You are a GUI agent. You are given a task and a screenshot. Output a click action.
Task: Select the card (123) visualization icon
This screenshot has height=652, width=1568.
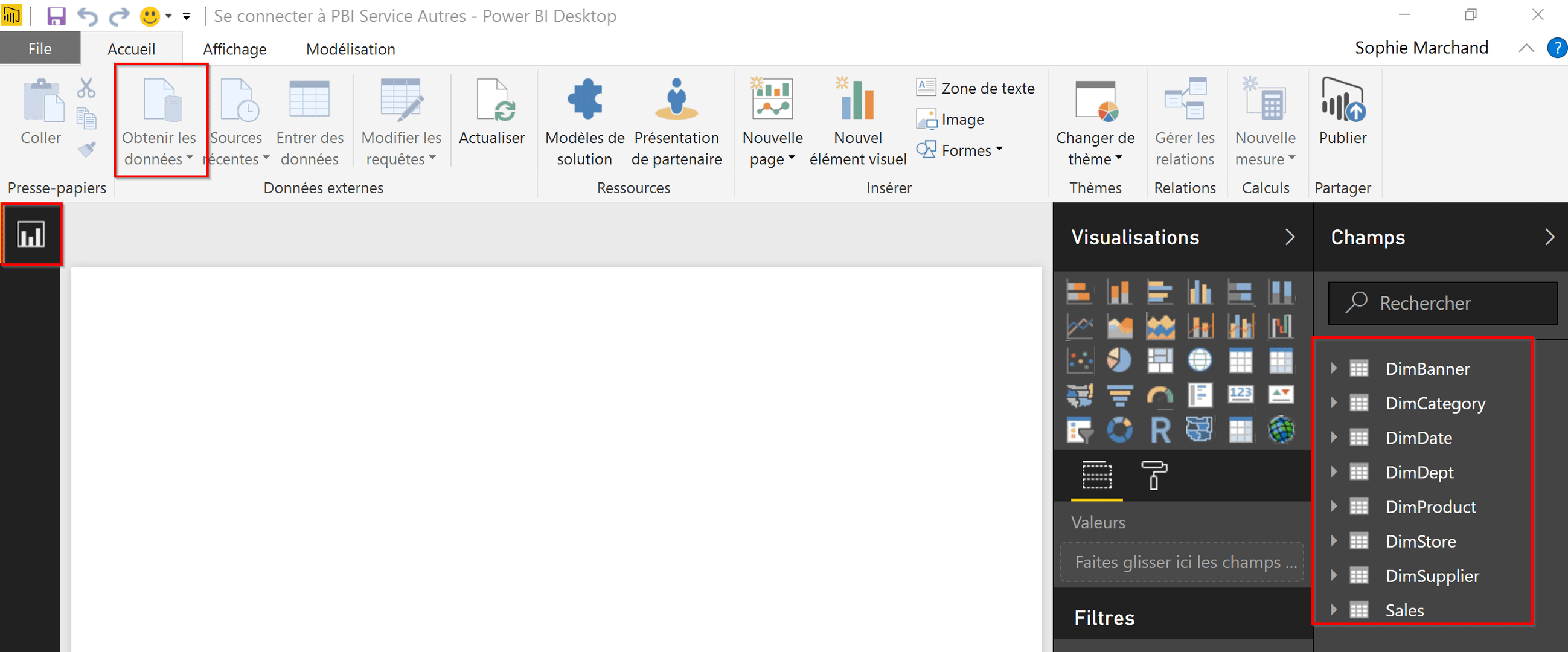pyautogui.click(x=1241, y=395)
